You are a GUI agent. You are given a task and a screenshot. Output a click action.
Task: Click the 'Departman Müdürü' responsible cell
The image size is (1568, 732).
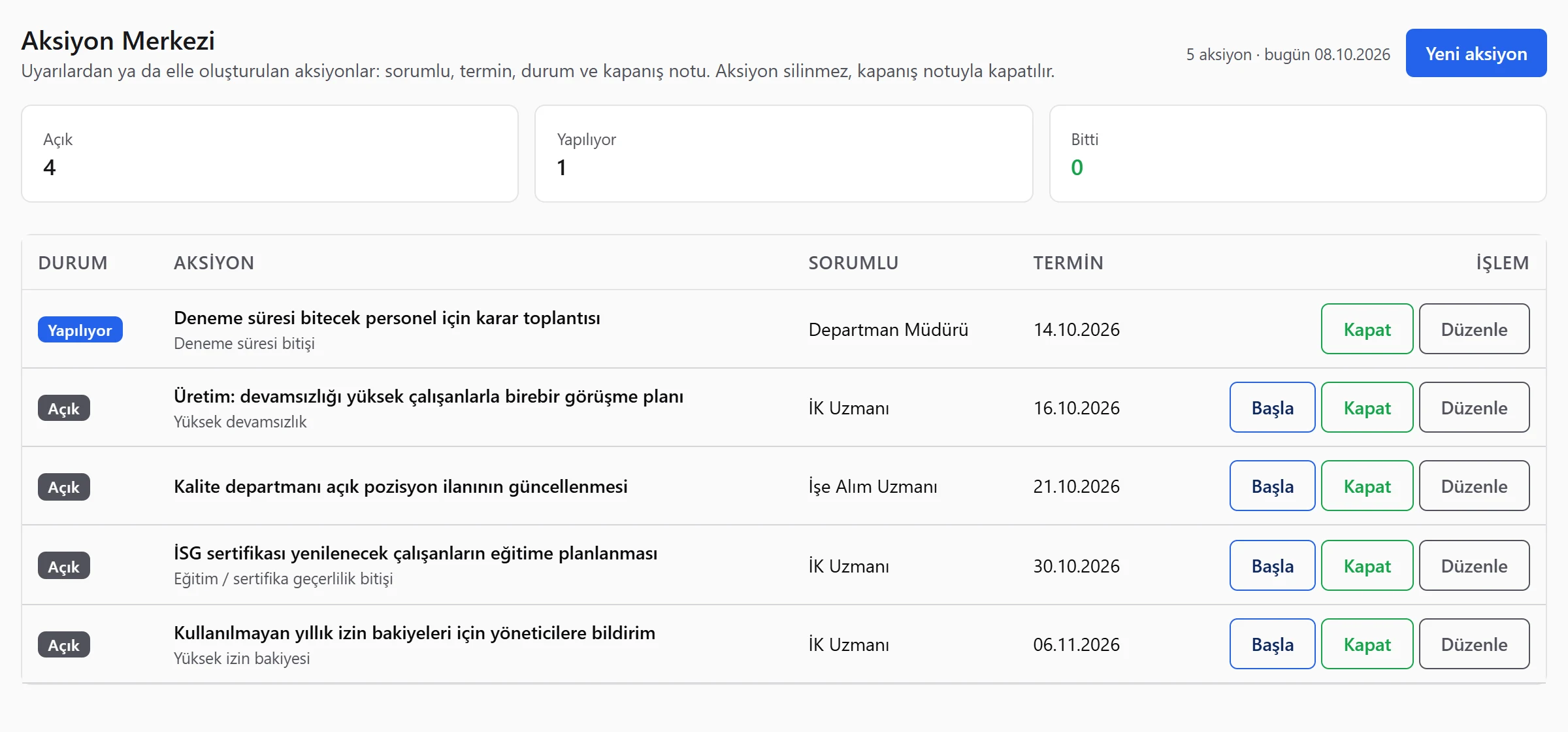tap(888, 329)
